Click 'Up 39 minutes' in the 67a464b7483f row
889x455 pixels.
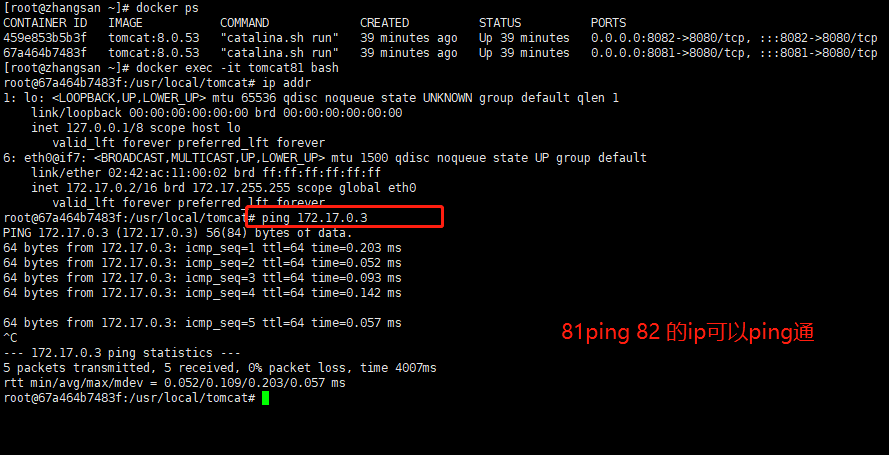[x=524, y=53]
